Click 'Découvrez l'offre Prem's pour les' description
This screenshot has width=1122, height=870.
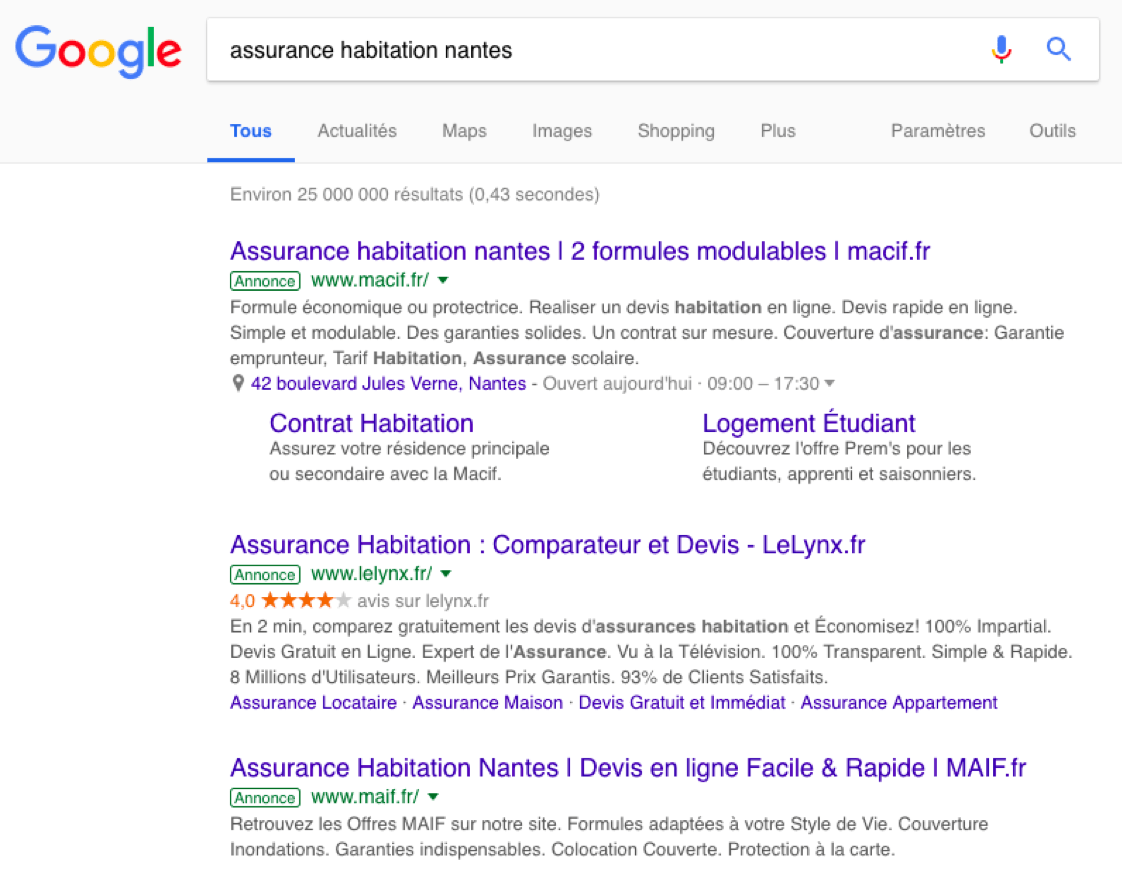(836, 449)
